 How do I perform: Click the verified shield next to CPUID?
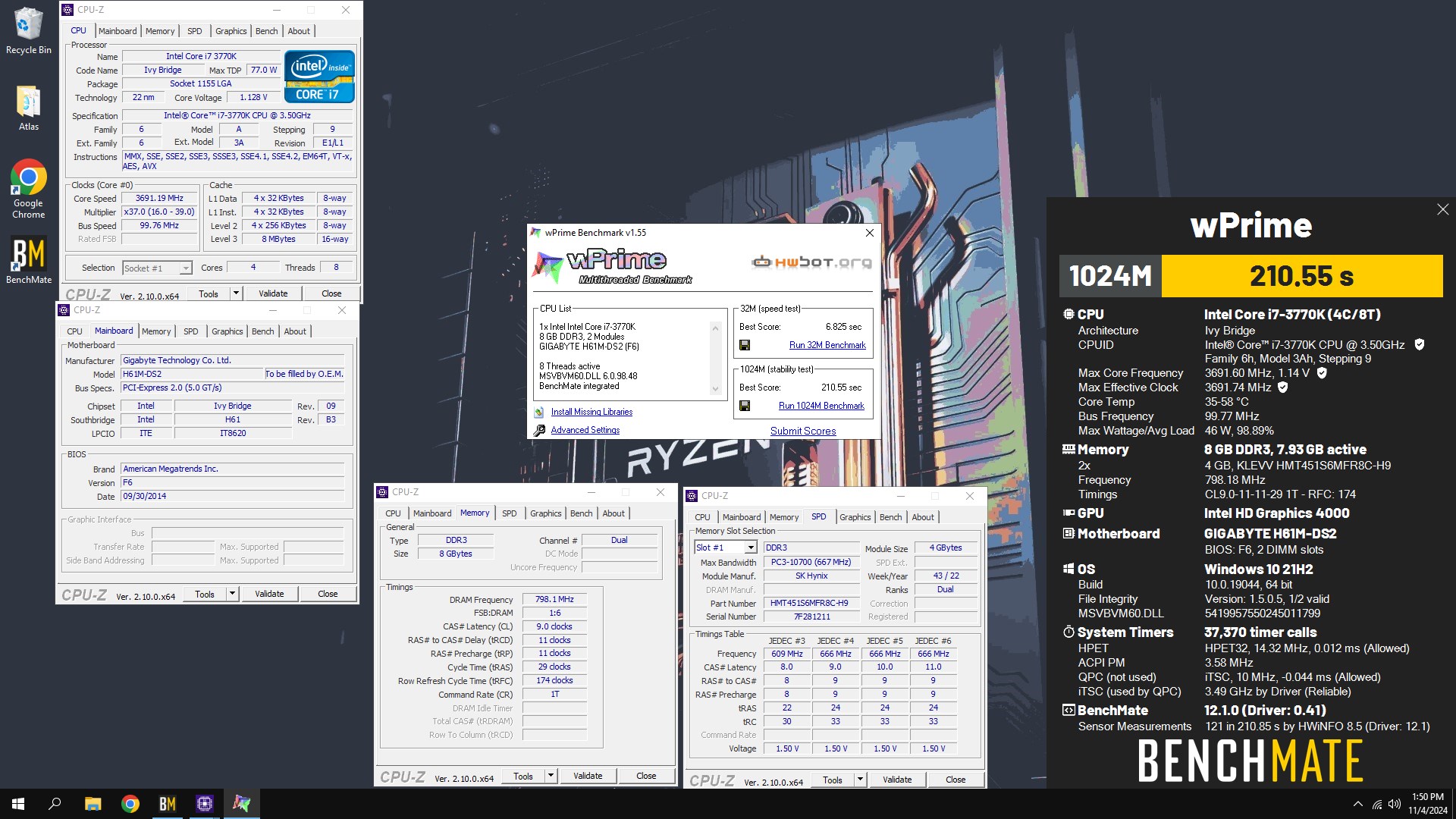point(1419,344)
